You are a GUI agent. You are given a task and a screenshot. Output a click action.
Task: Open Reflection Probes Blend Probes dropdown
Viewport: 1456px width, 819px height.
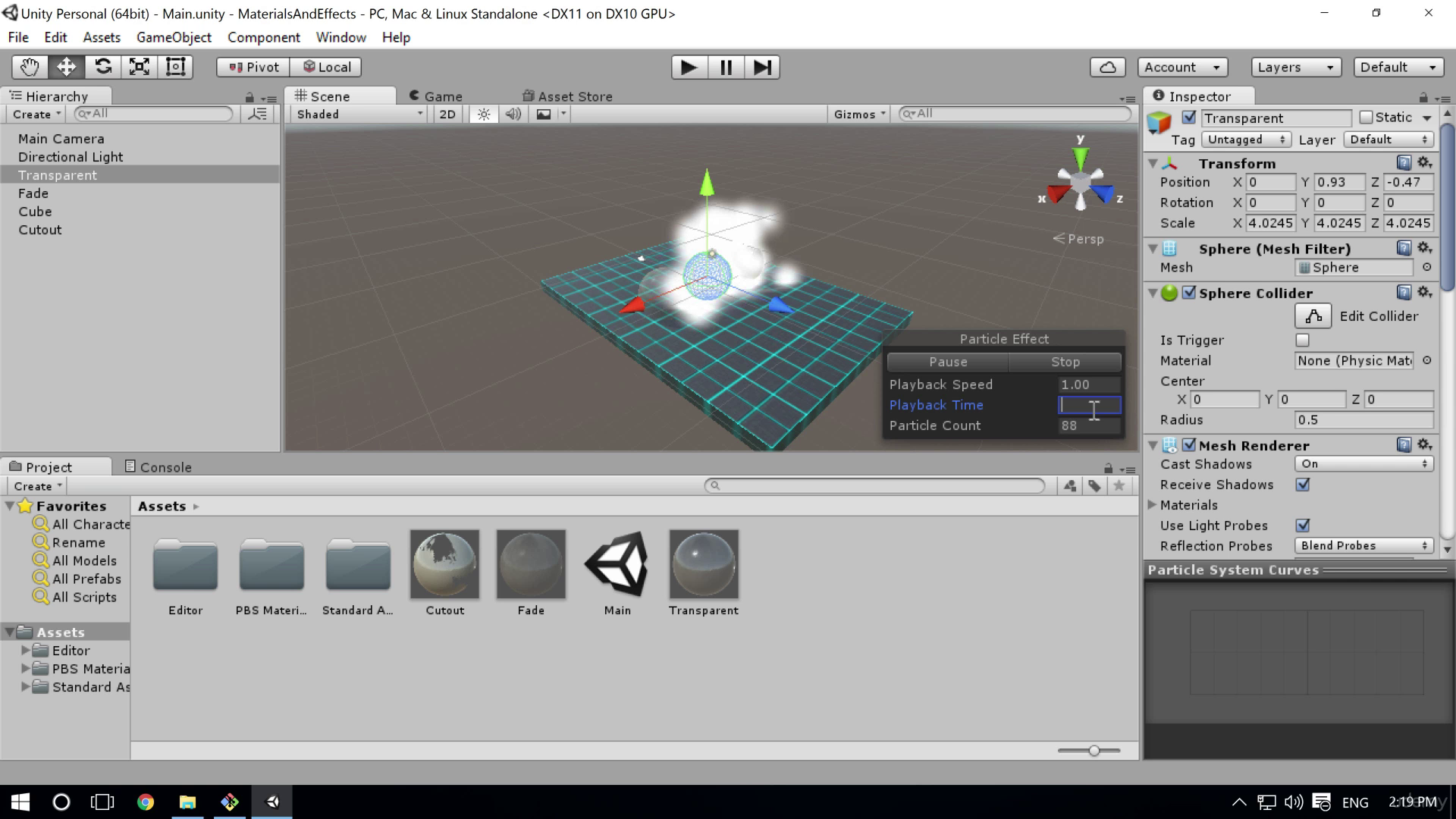coord(1363,545)
